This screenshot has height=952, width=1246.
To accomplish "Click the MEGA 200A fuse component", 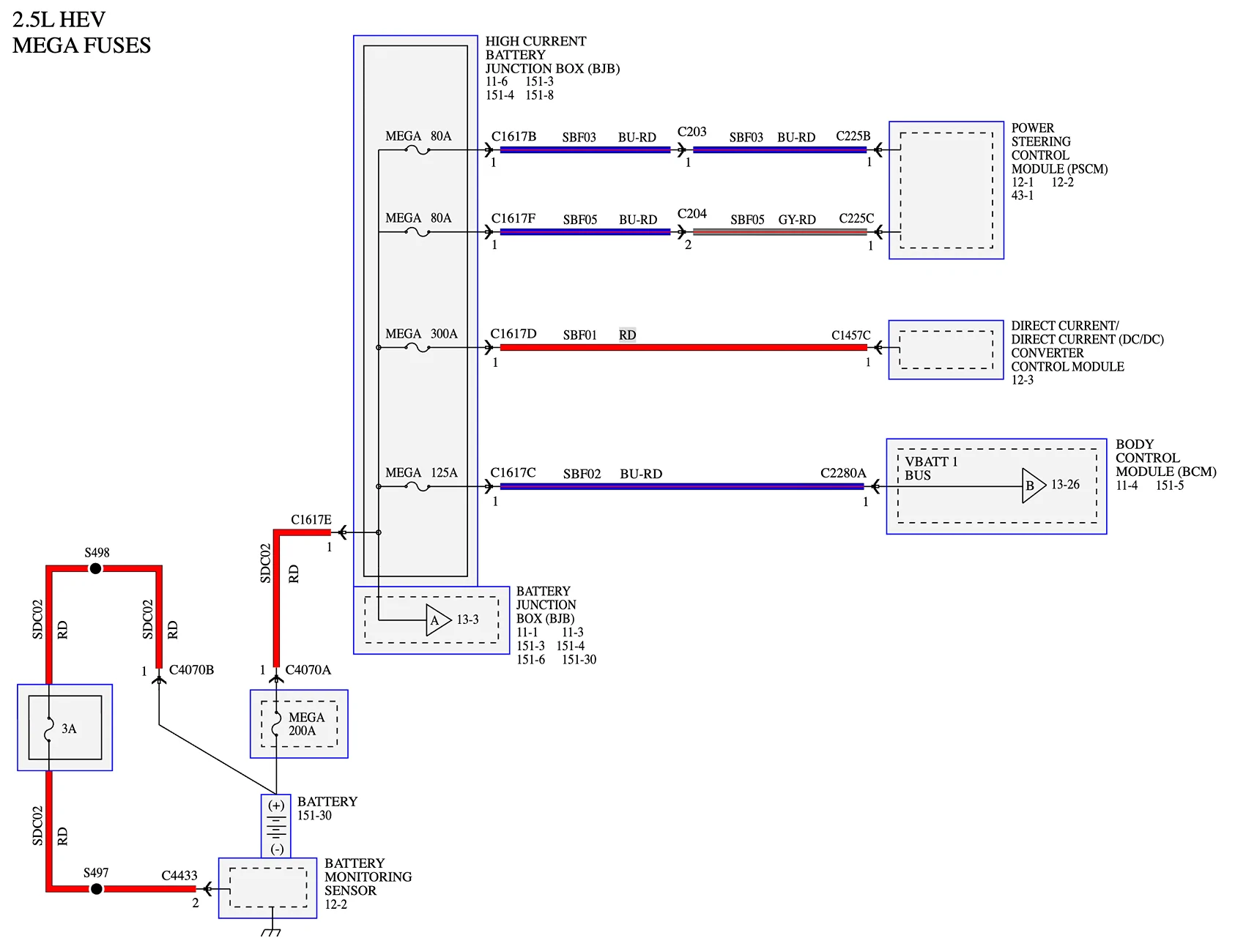I will pos(299,724).
